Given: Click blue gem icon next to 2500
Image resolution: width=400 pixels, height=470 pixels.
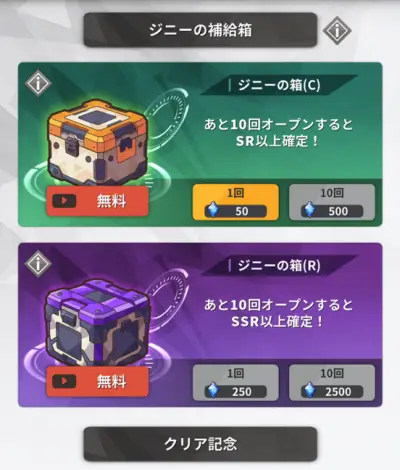Looking at the screenshot, I should point(310,391).
